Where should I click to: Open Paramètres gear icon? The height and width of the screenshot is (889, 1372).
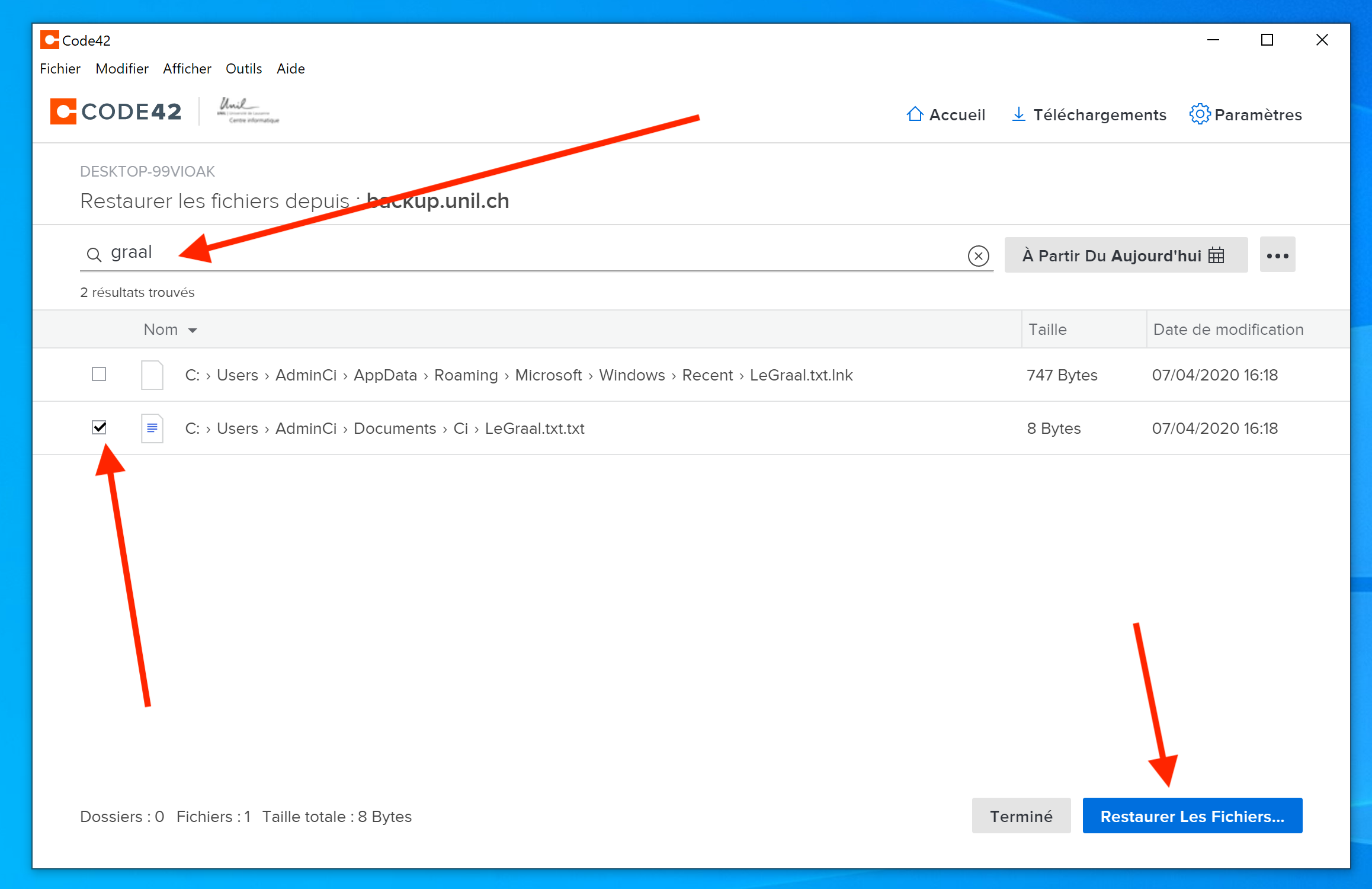[1200, 114]
